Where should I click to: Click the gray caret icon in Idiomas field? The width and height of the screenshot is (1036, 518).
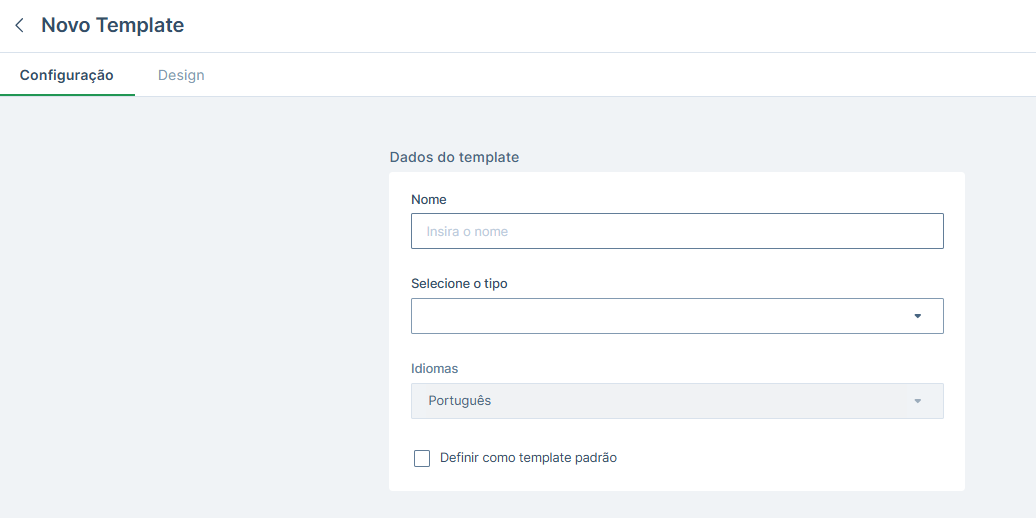click(x=917, y=401)
